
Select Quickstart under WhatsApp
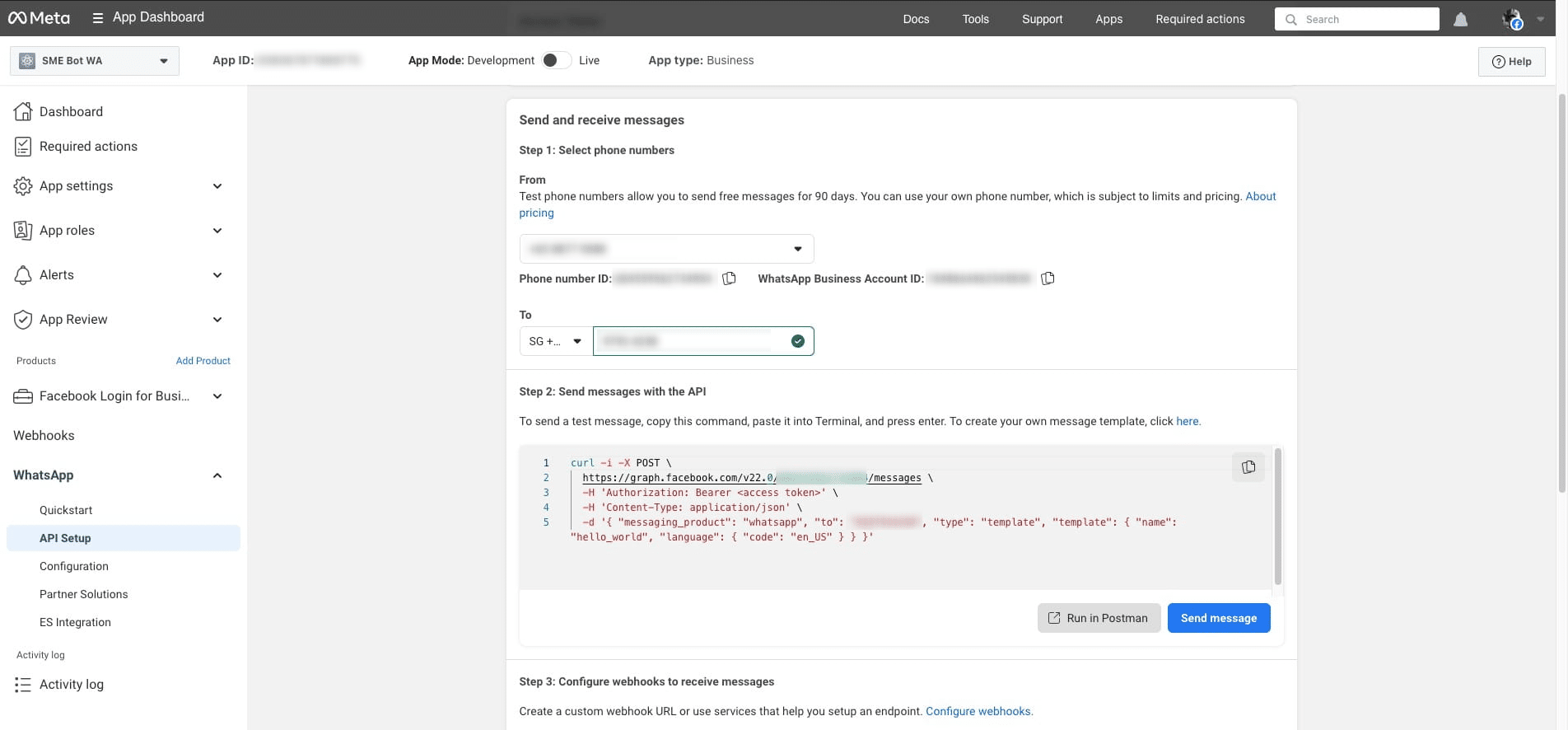pyautogui.click(x=66, y=510)
